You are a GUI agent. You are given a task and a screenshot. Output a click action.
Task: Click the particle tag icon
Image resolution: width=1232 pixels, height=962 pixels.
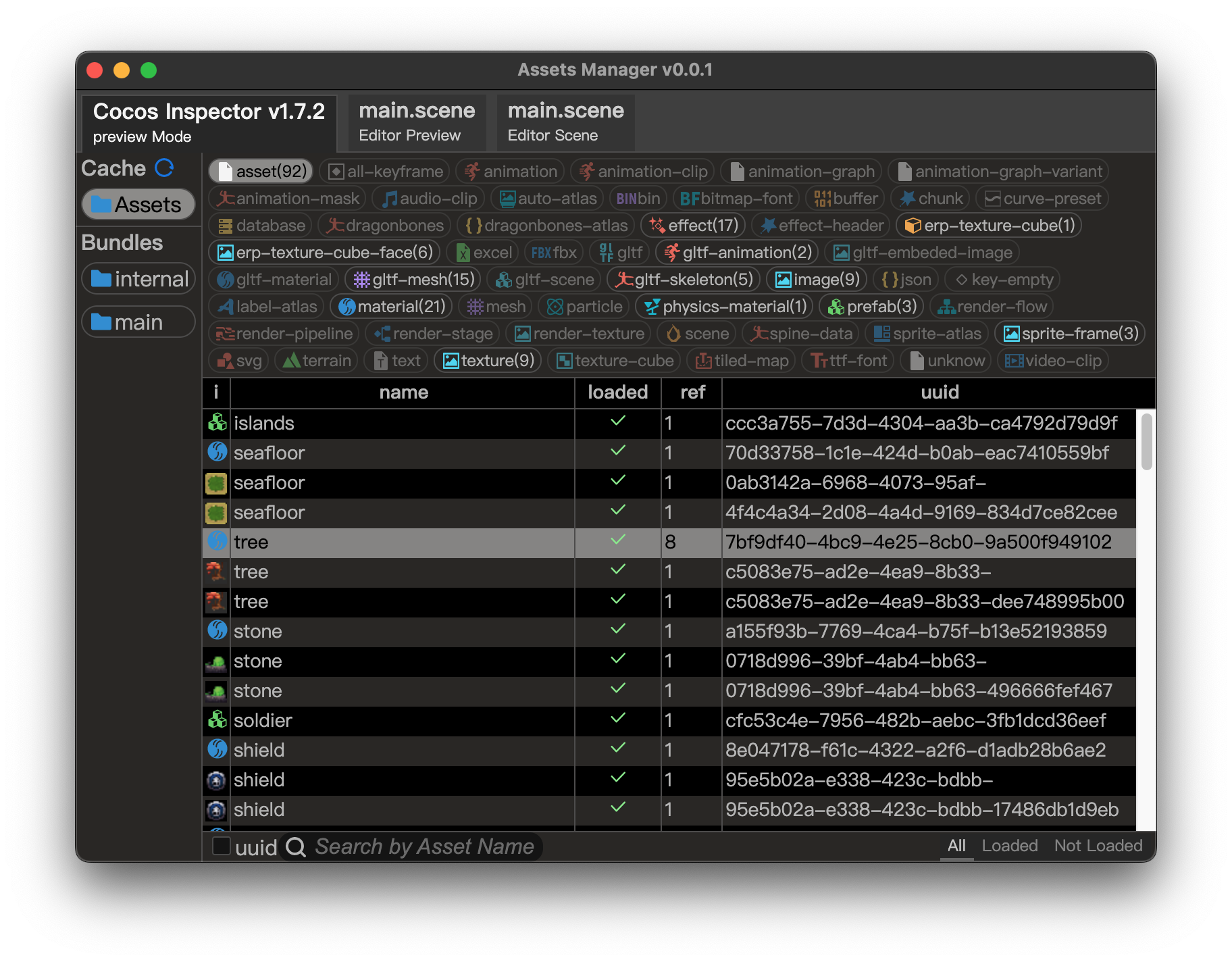point(555,307)
